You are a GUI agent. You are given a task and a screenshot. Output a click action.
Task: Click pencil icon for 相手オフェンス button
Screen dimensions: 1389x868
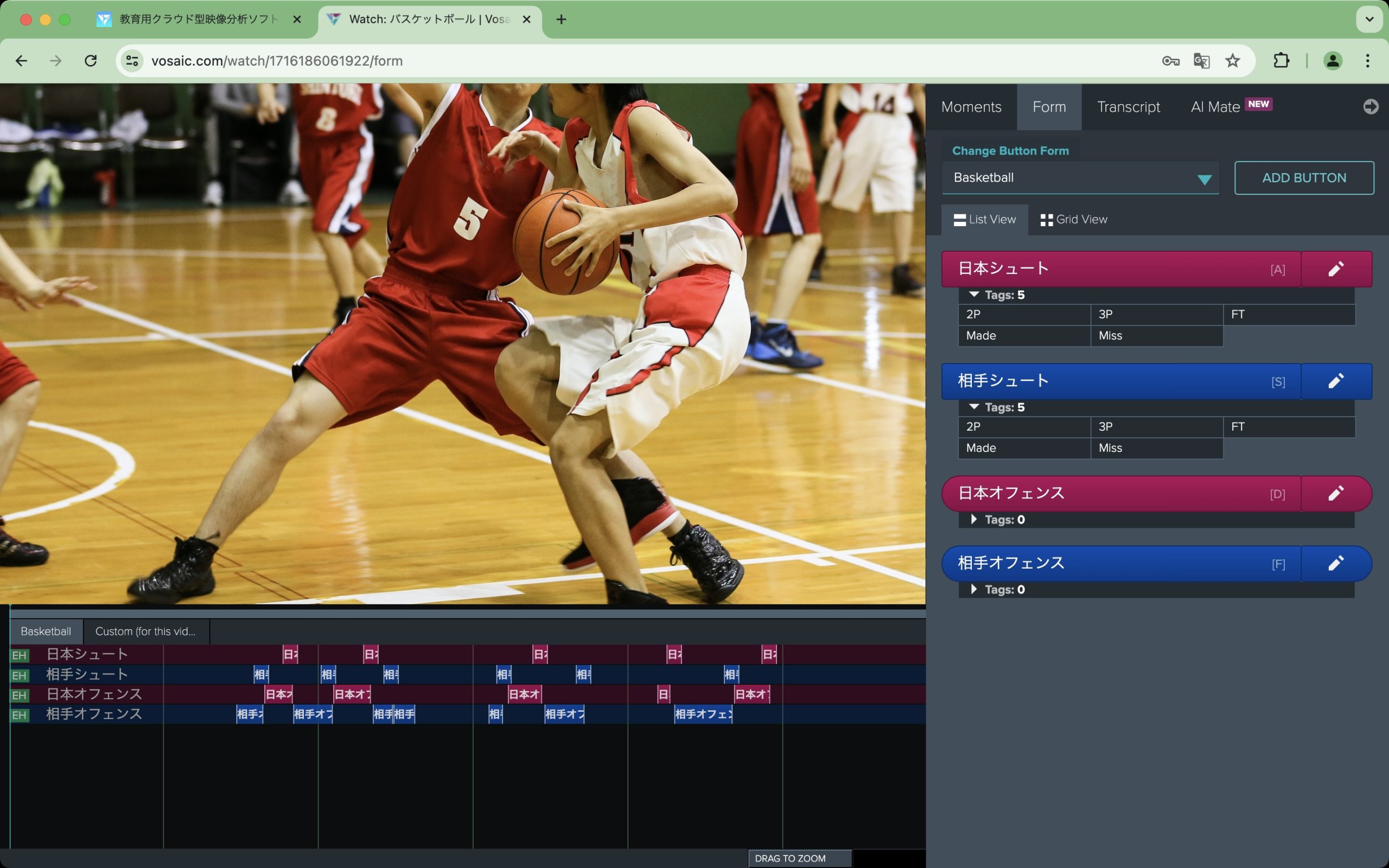tap(1336, 564)
